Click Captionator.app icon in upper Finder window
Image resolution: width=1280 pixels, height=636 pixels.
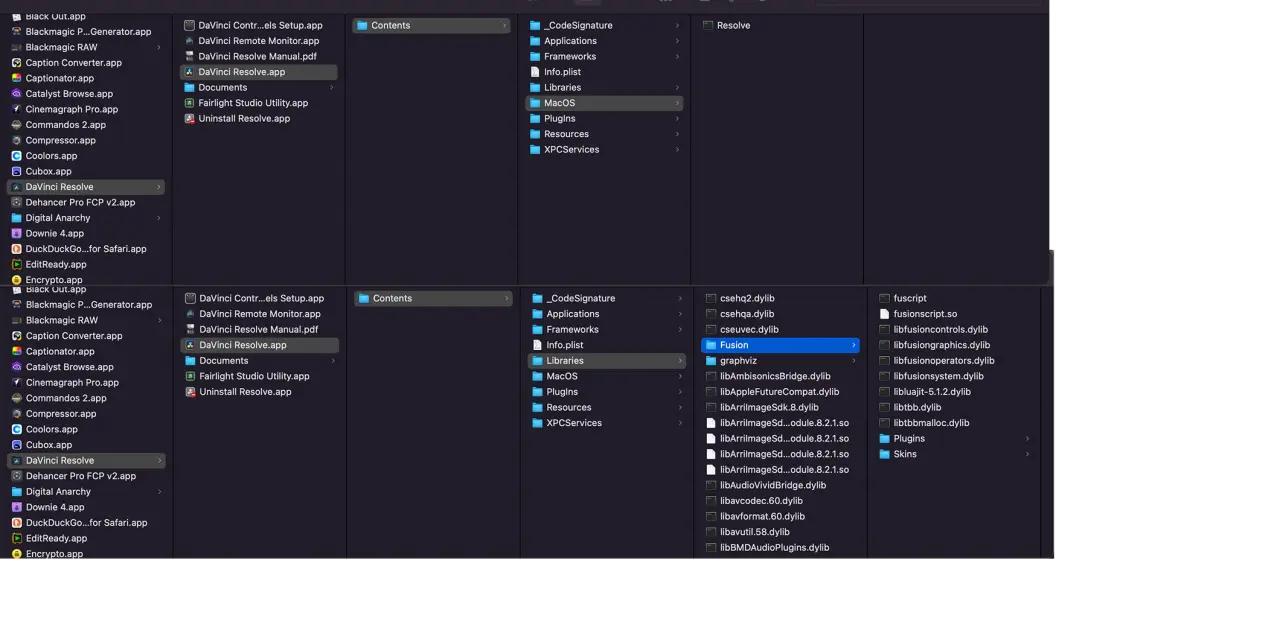16,78
